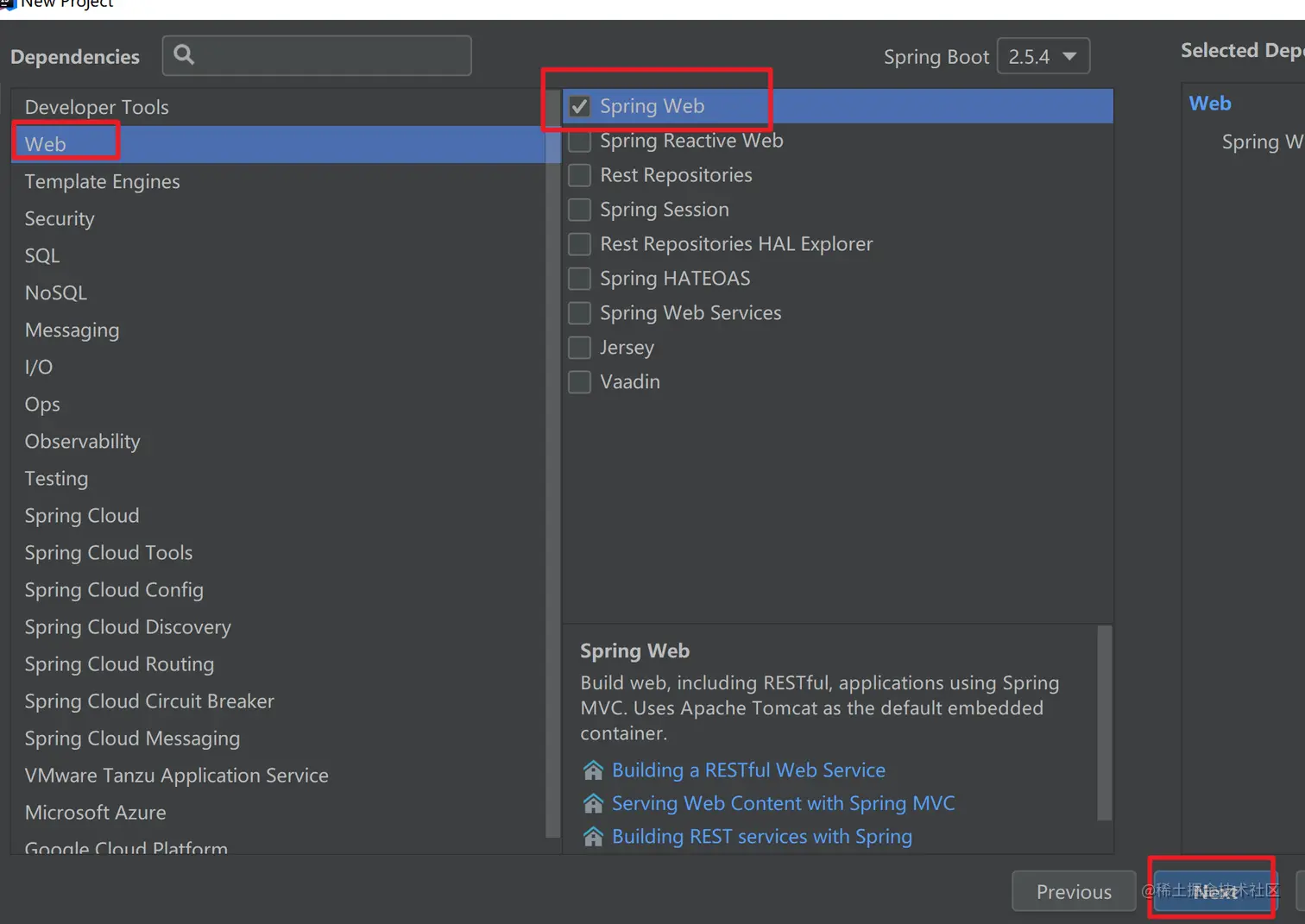Click house icon beside Building a RESTful Web Service
Image resolution: width=1305 pixels, height=924 pixels.
593,770
